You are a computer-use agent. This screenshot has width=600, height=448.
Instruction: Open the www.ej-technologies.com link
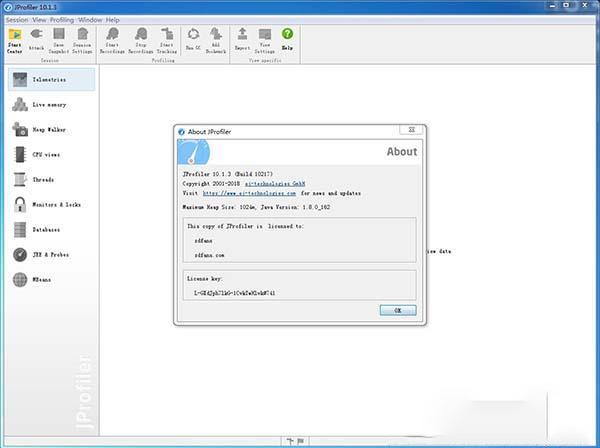coord(249,194)
